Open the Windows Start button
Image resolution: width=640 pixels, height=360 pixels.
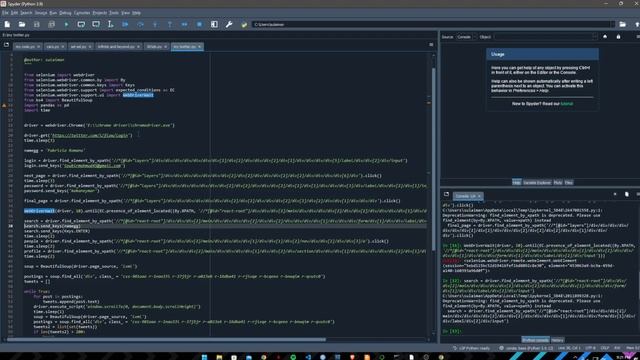click(x=204, y=357)
